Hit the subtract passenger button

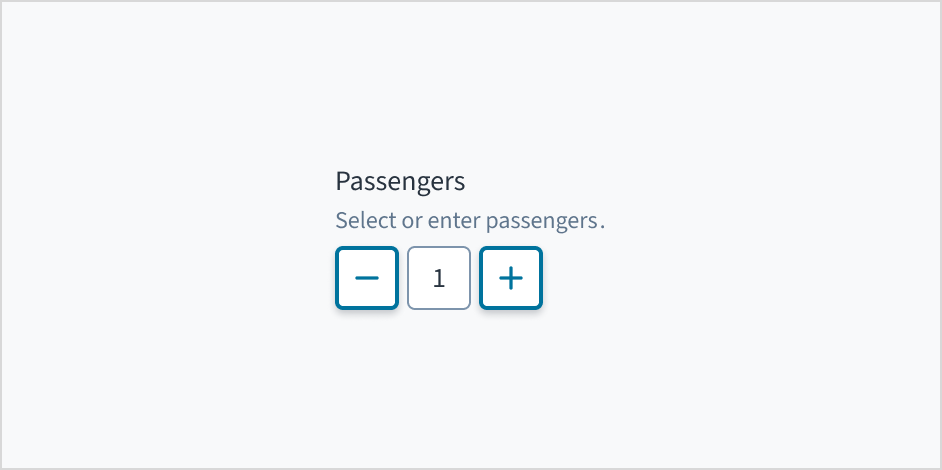[367, 278]
